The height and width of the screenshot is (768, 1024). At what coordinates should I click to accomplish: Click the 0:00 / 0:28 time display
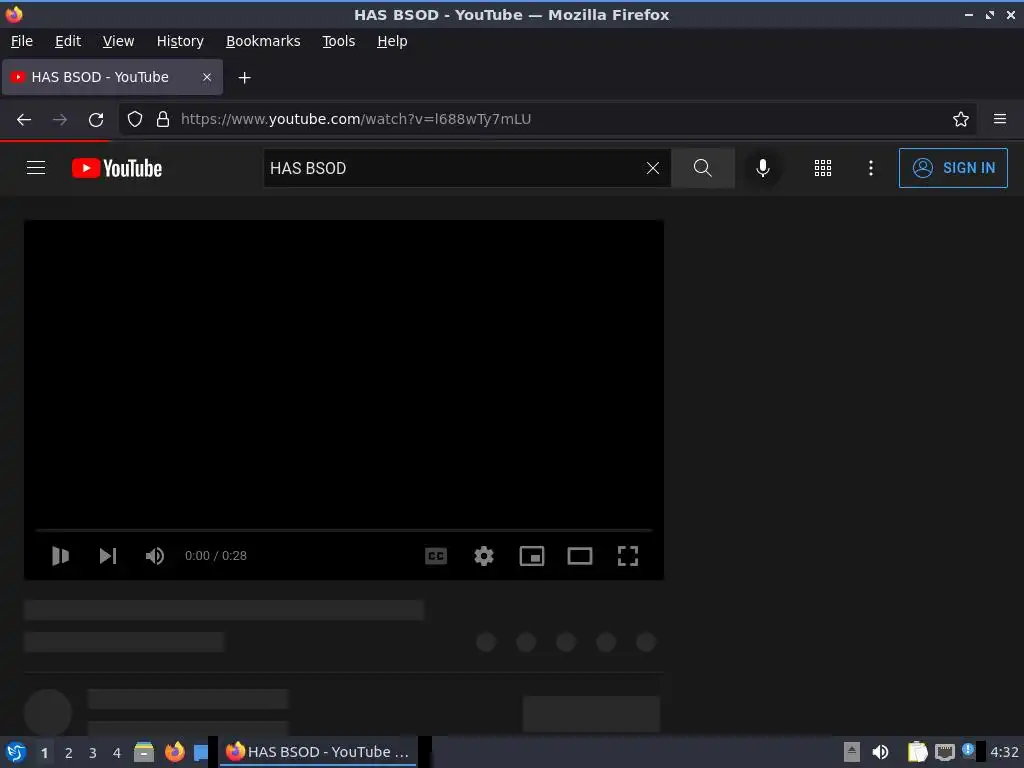(216, 556)
